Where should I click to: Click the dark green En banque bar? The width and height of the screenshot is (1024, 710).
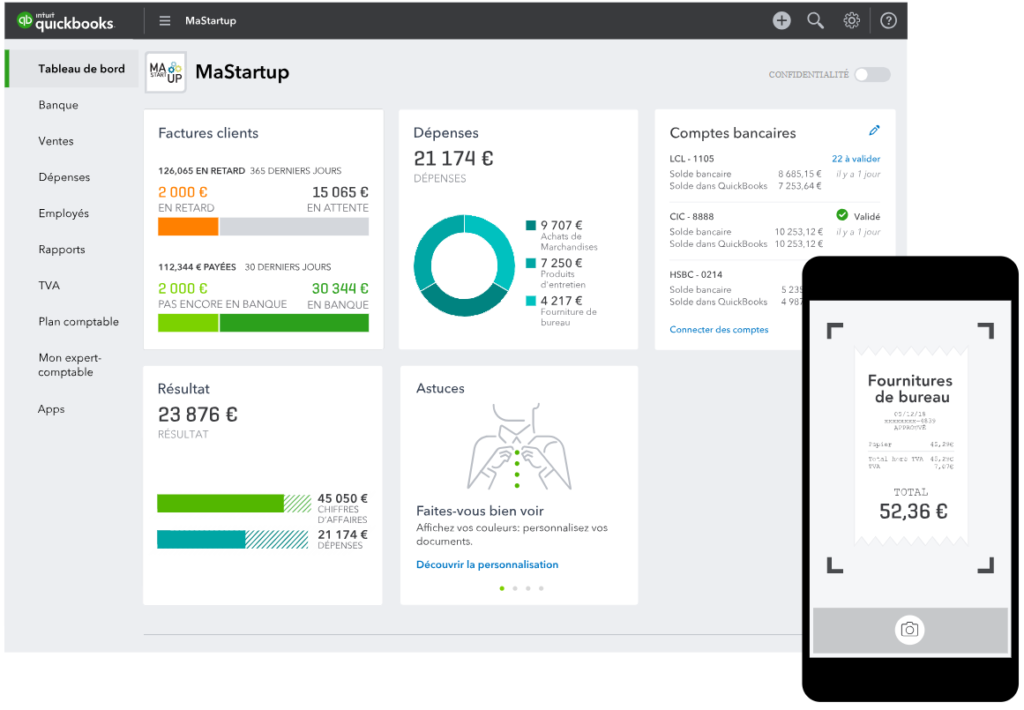(x=295, y=323)
